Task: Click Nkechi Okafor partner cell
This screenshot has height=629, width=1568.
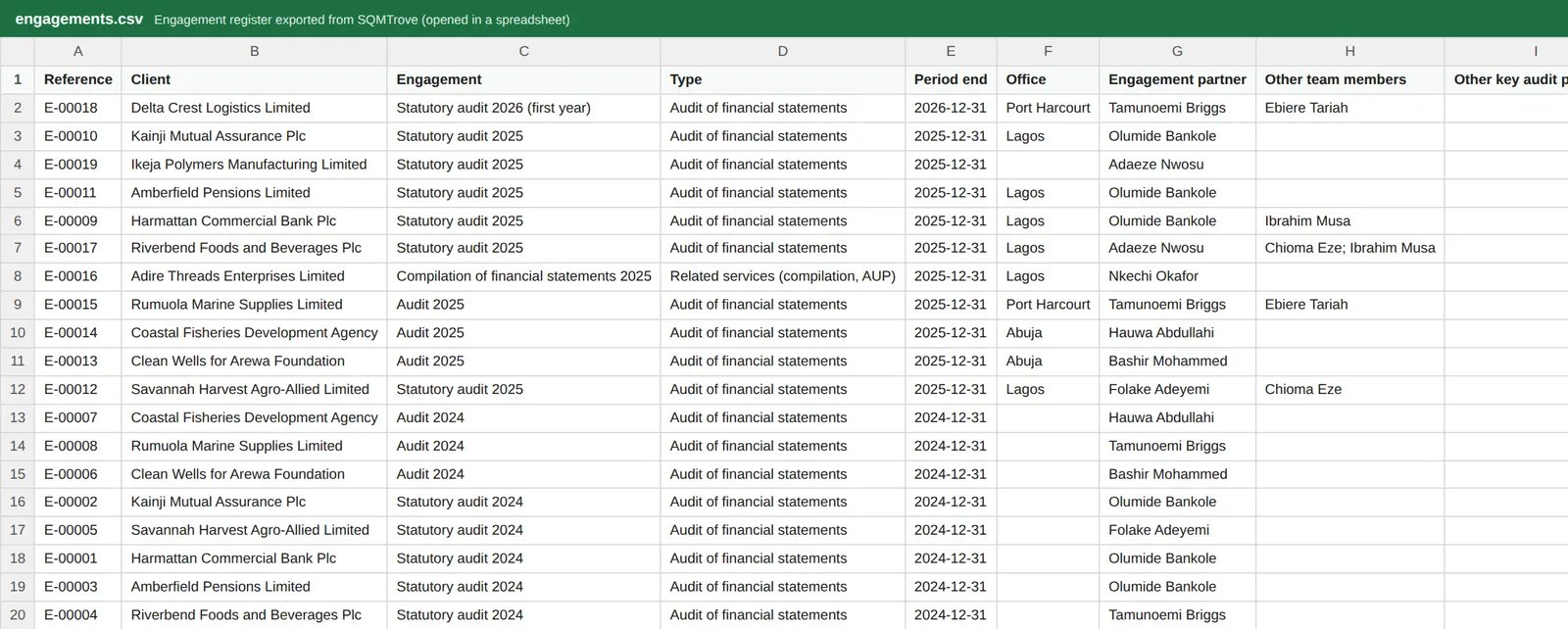Action: 1177,276
